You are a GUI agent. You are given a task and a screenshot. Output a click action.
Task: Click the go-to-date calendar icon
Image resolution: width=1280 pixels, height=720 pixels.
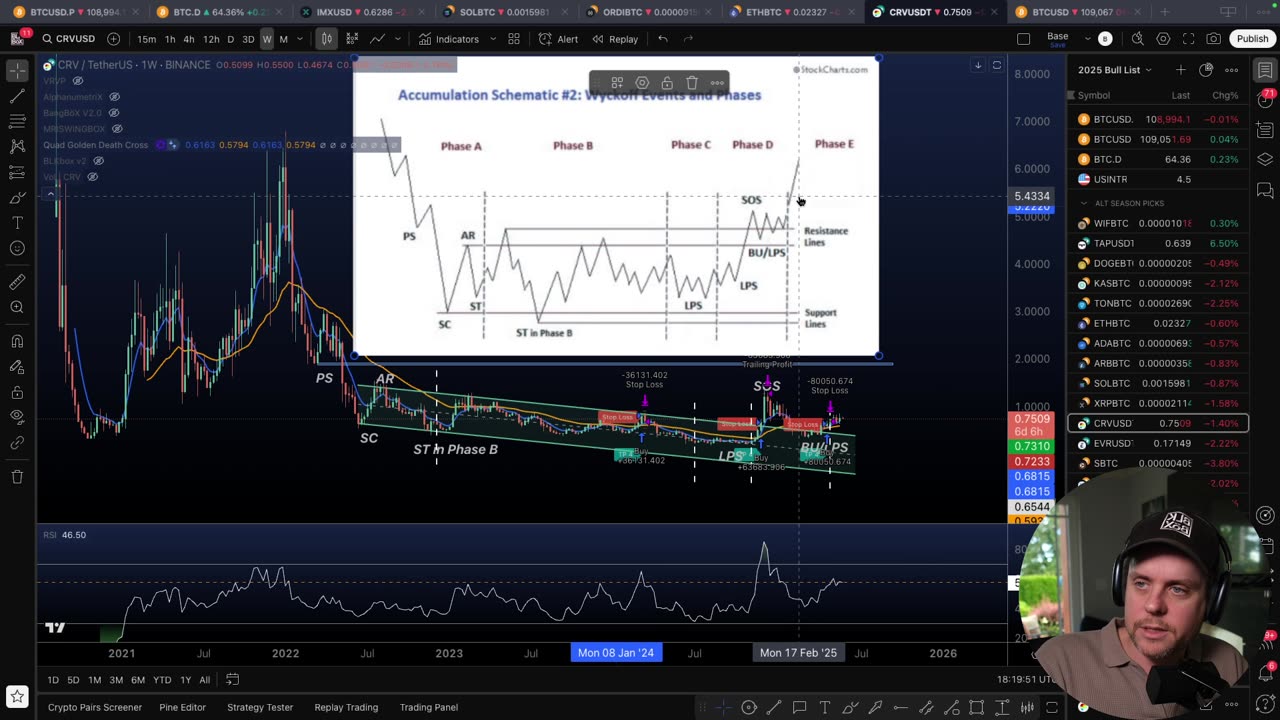tap(232, 680)
